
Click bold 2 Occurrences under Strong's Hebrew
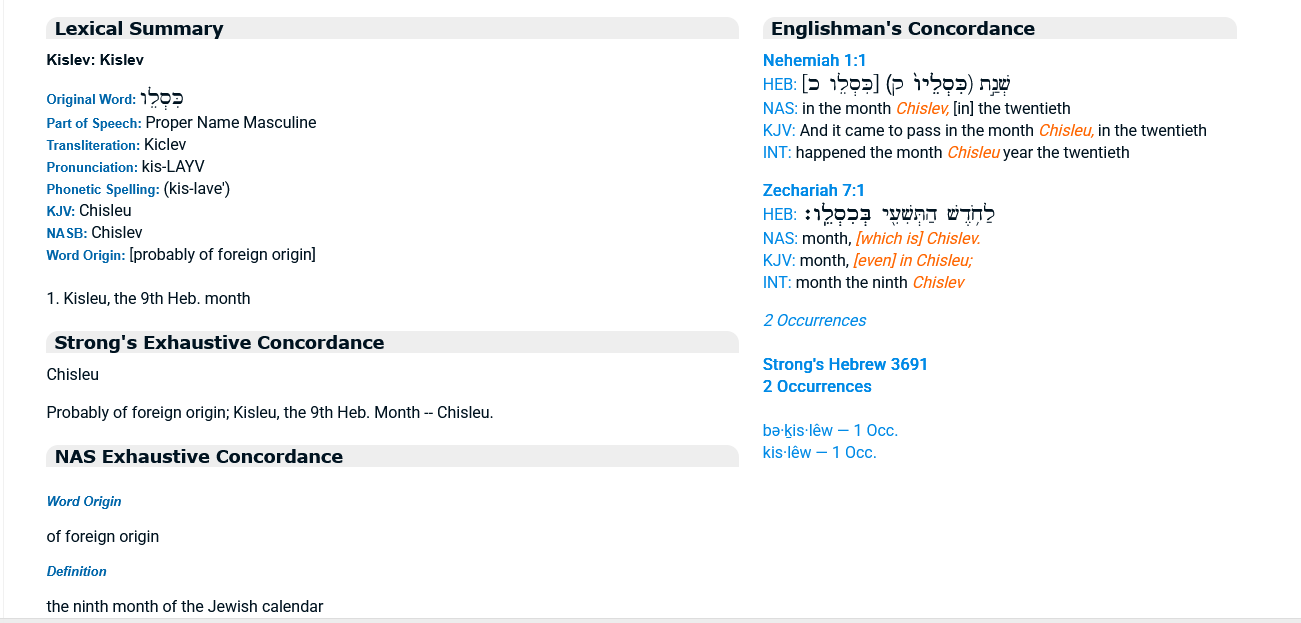[817, 387]
